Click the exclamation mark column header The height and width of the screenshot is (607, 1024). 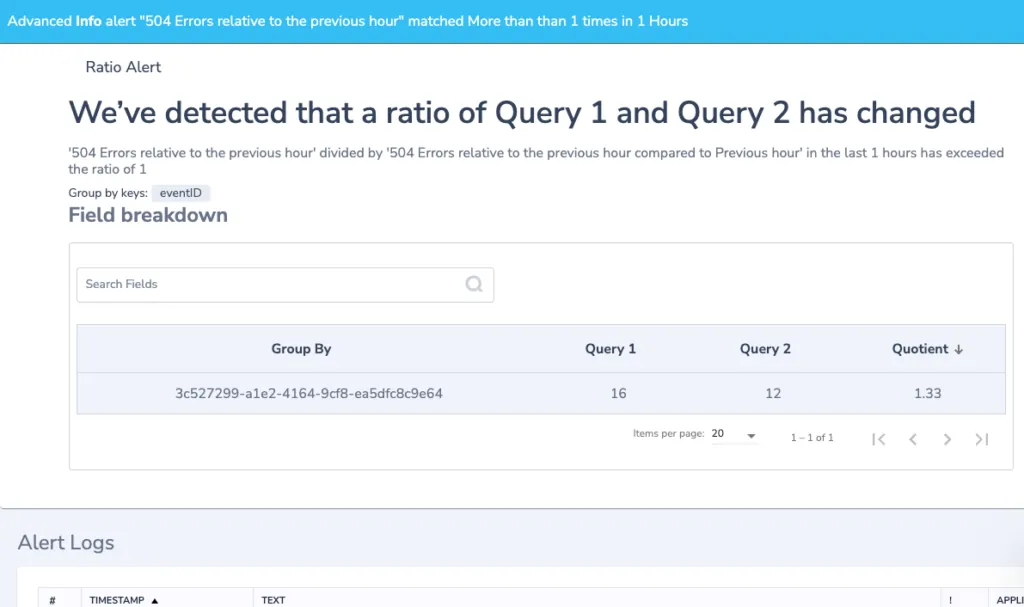pos(950,600)
